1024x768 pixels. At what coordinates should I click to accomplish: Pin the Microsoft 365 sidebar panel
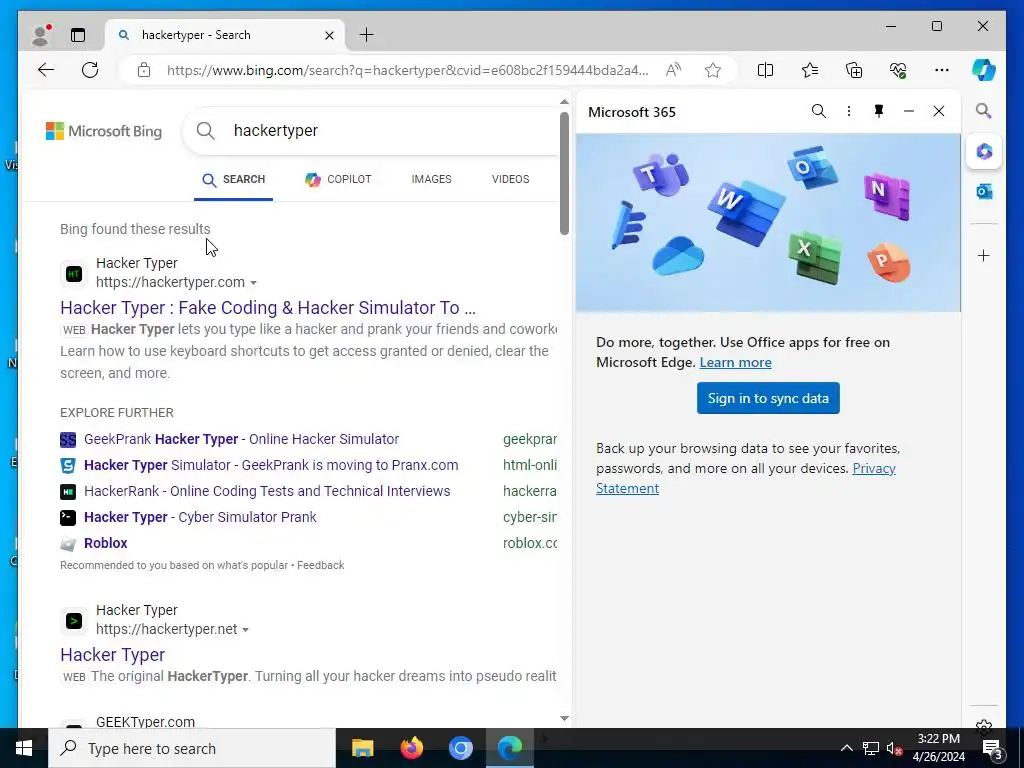879,112
